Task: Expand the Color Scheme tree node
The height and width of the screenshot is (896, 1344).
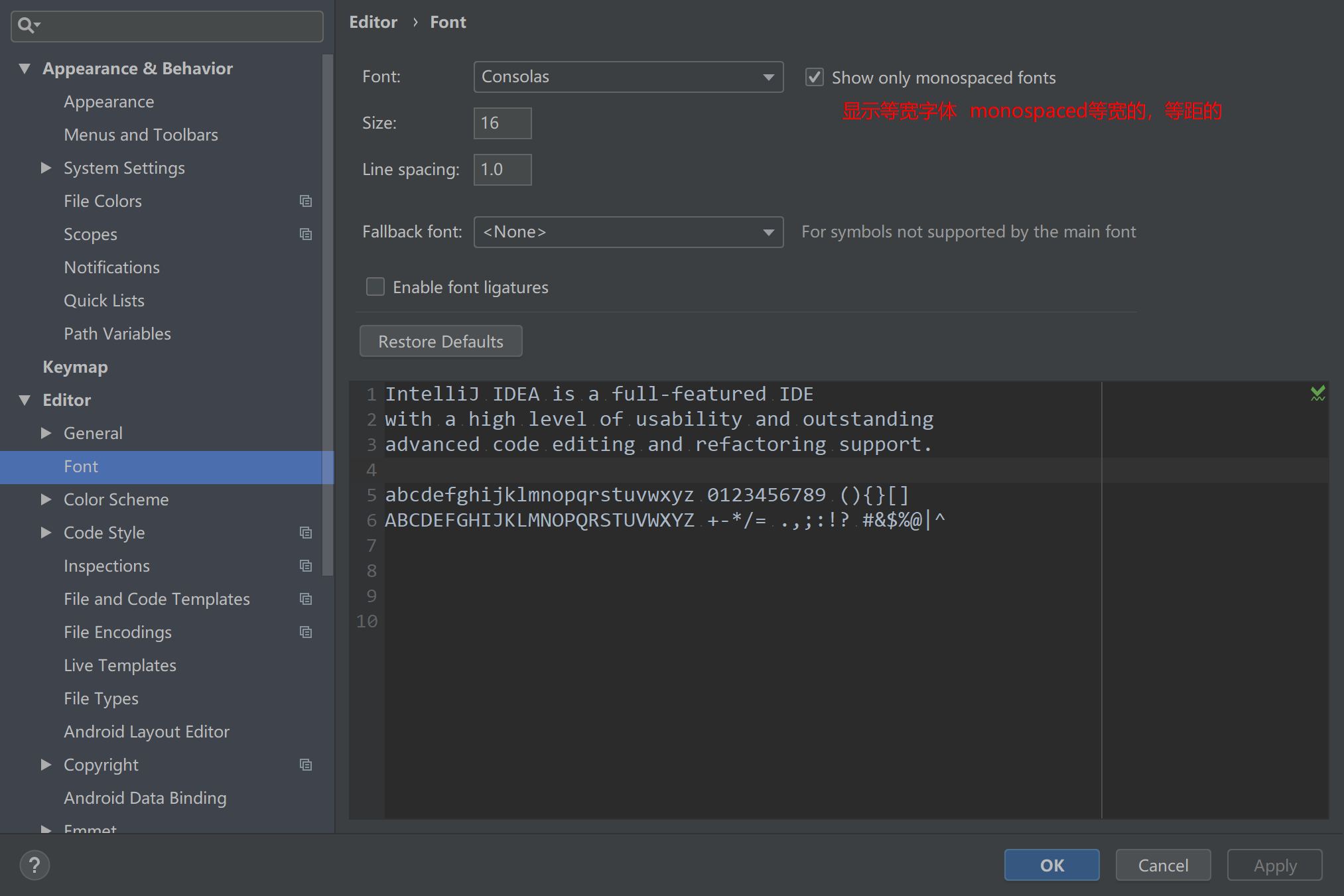Action: point(46,499)
